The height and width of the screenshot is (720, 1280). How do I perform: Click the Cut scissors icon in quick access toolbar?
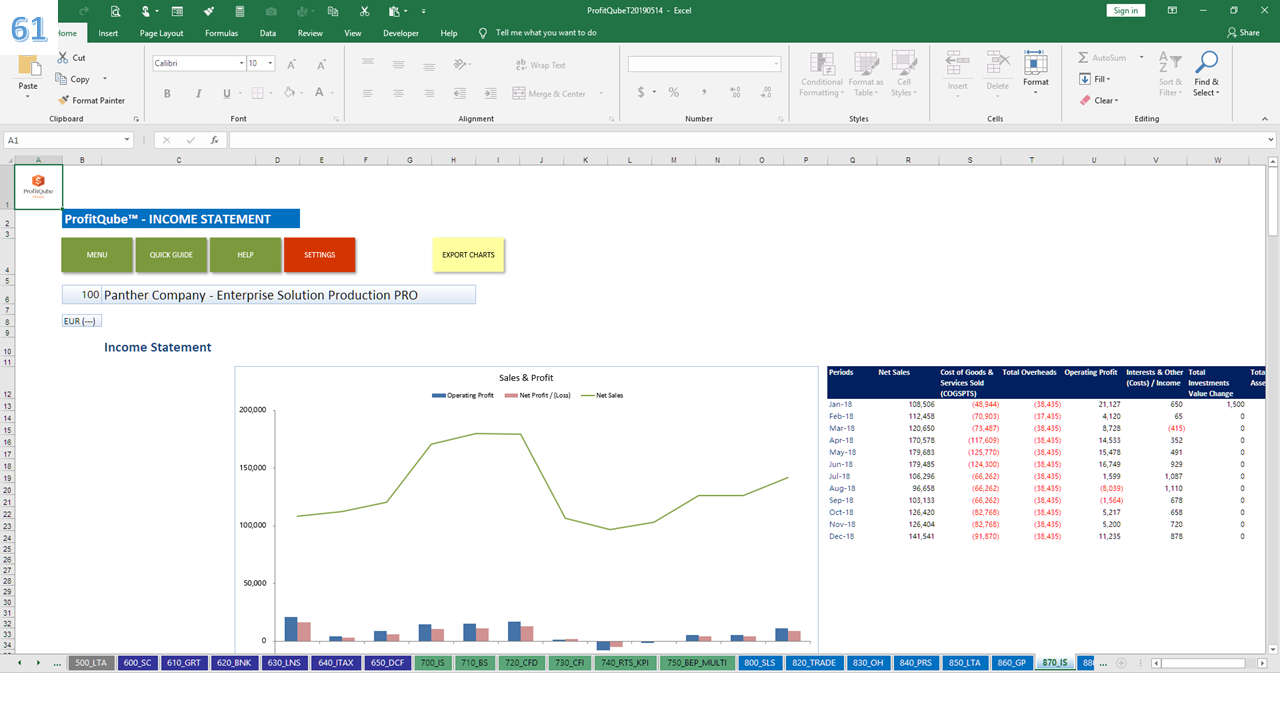(365, 11)
